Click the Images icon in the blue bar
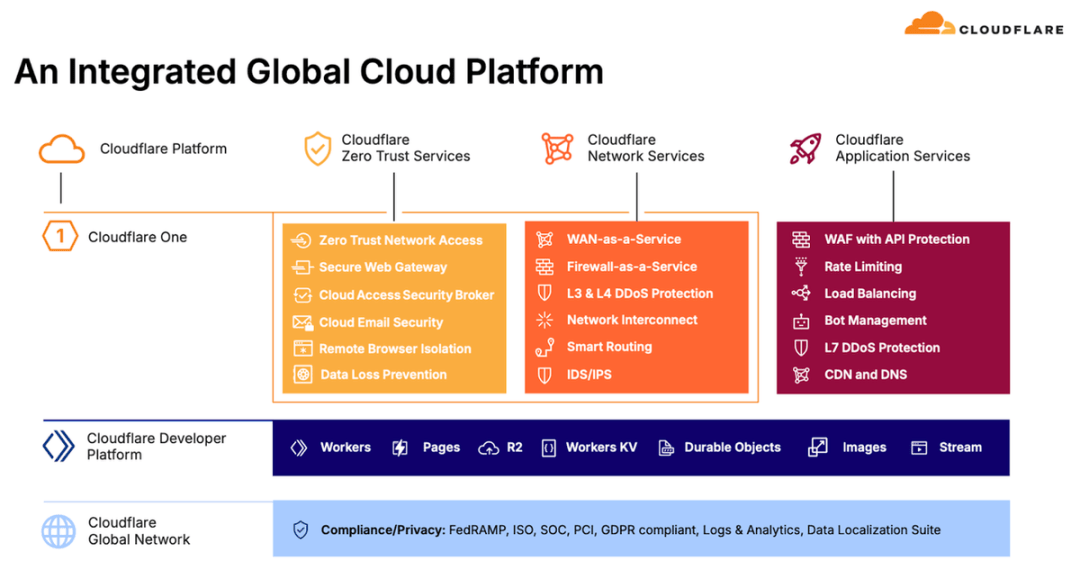Viewport: 1080px width, 561px height. [818, 447]
